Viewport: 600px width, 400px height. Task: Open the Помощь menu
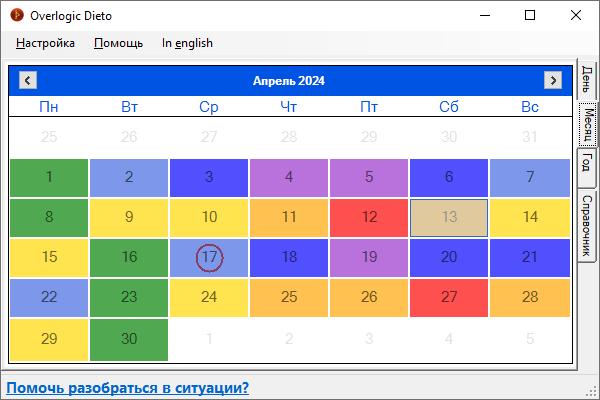pos(118,43)
